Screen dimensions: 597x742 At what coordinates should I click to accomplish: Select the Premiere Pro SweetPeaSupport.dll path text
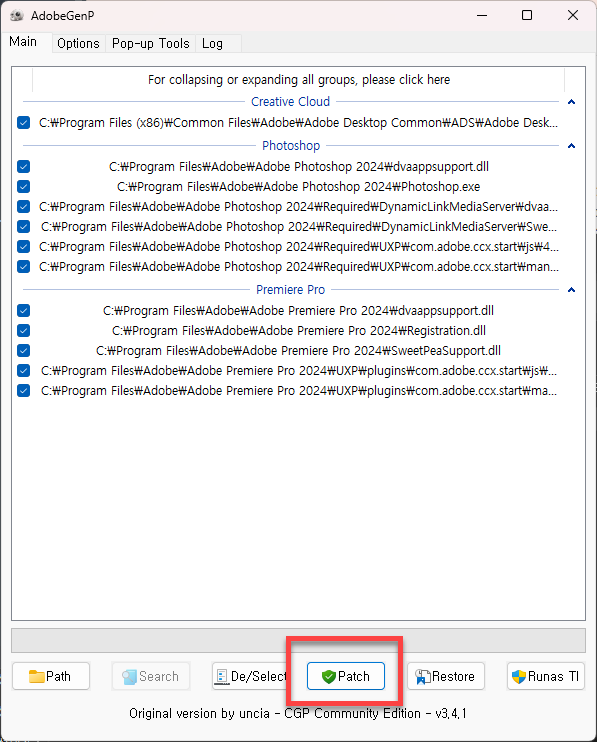[x=298, y=351]
